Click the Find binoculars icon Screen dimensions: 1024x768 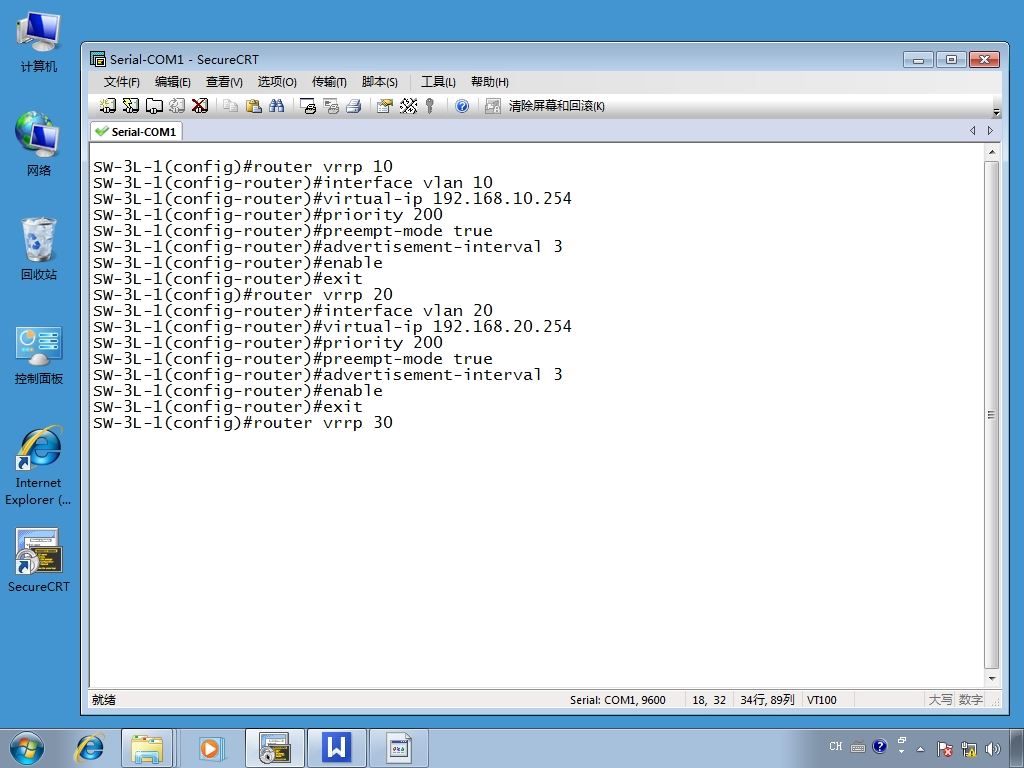276,106
